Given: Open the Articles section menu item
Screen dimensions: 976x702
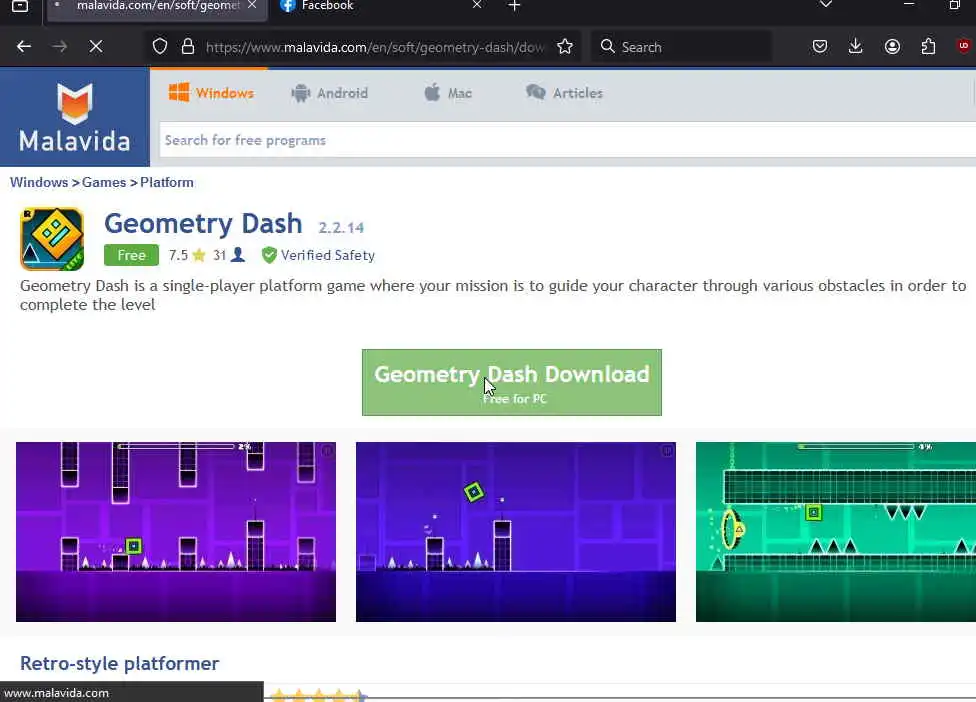Looking at the screenshot, I should point(564,93).
